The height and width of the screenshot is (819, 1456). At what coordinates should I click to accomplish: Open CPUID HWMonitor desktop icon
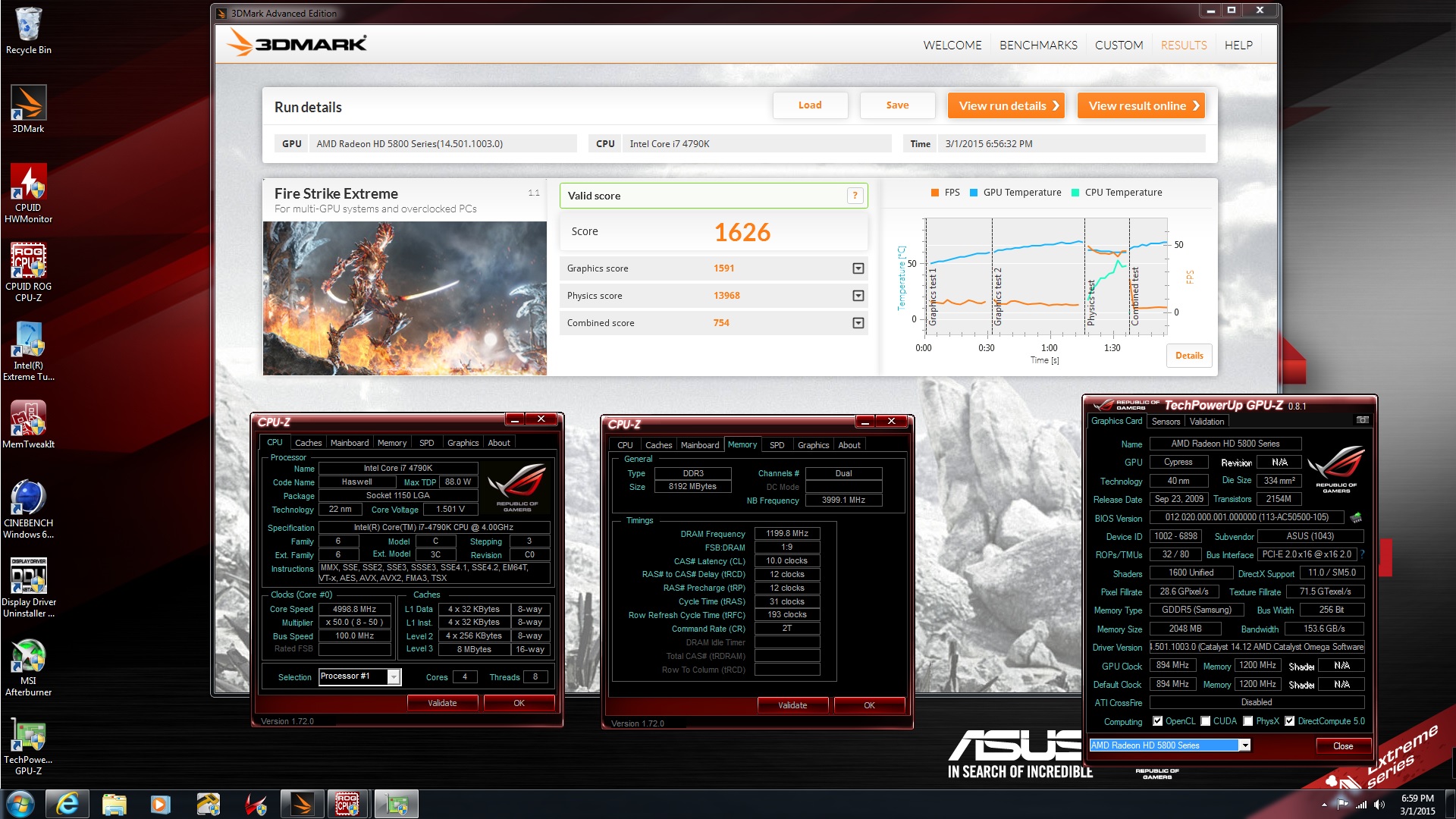tap(29, 194)
